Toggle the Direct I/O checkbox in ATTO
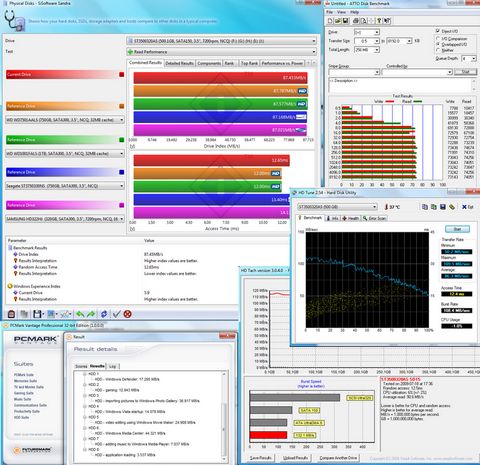 coord(438,31)
